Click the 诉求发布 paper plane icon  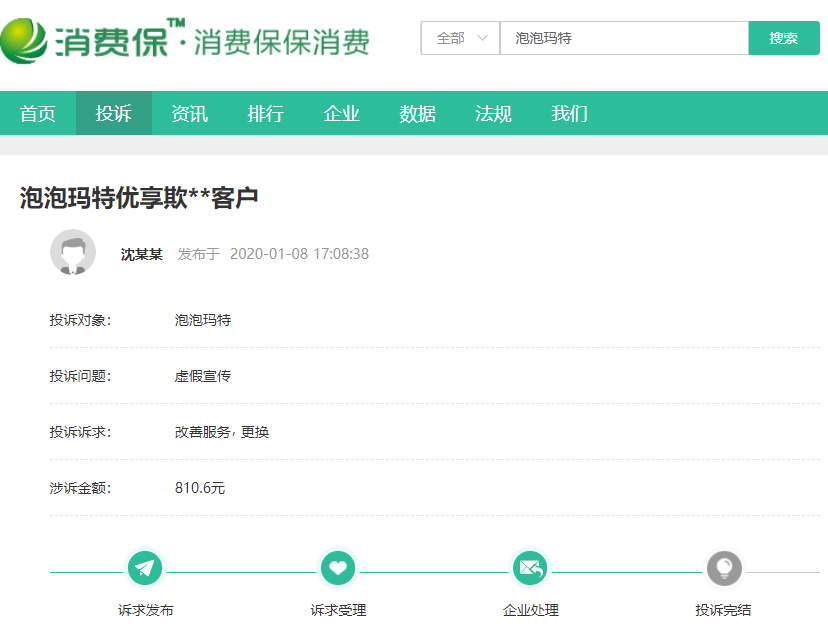pos(145,569)
